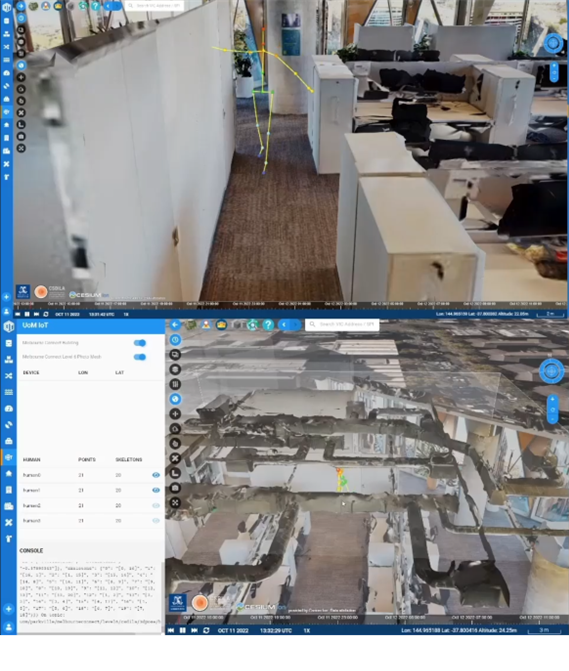Collapse toolbar with left chevron in lower viewer
The width and height of the screenshot is (569, 671).
[x=284, y=325]
